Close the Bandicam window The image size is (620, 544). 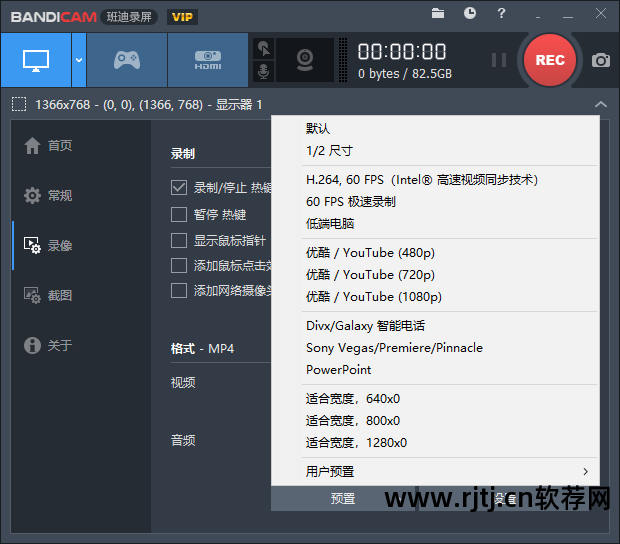(x=601, y=13)
